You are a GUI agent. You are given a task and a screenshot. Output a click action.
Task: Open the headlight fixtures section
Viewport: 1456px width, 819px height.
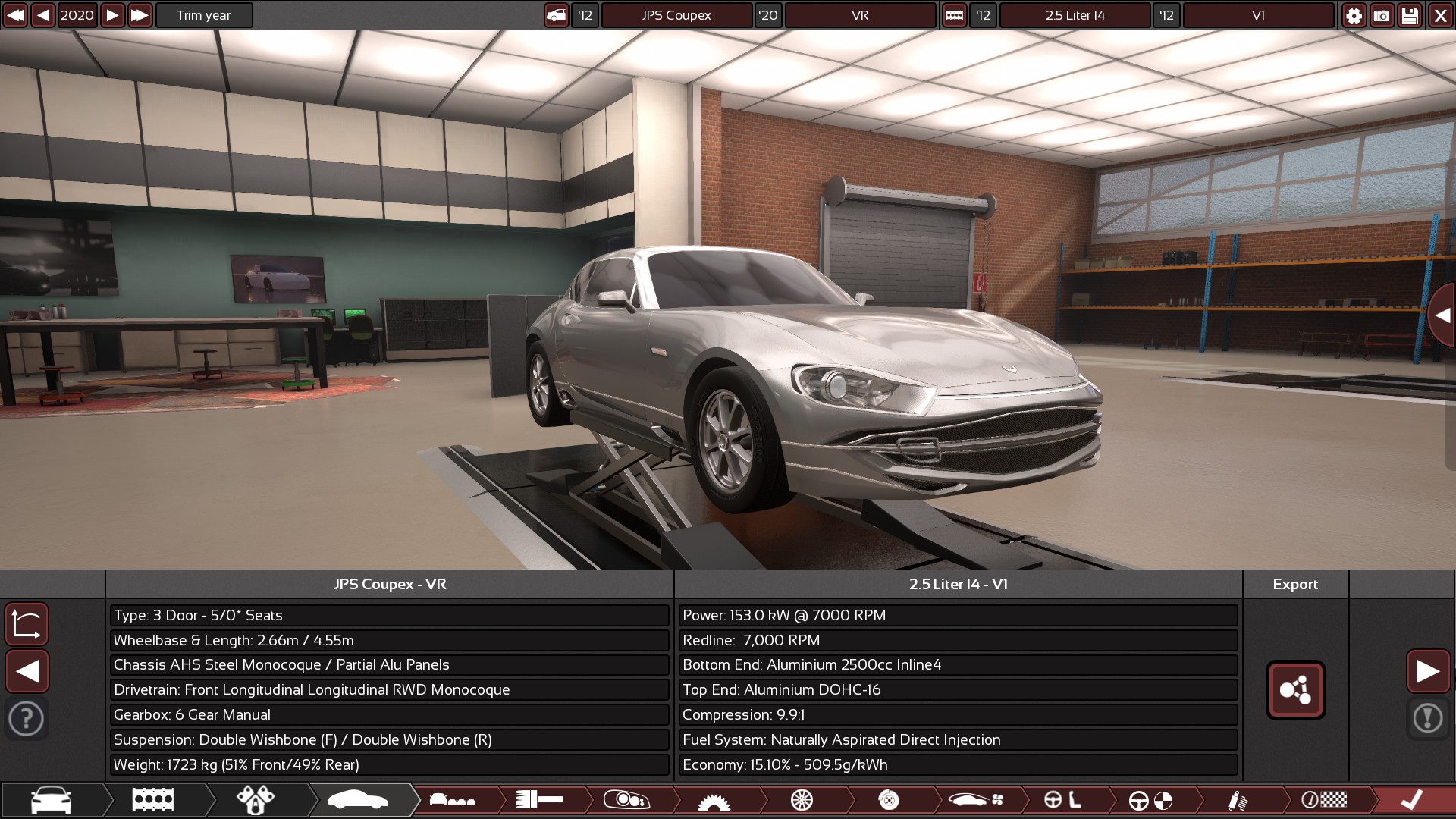pyautogui.click(x=626, y=800)
